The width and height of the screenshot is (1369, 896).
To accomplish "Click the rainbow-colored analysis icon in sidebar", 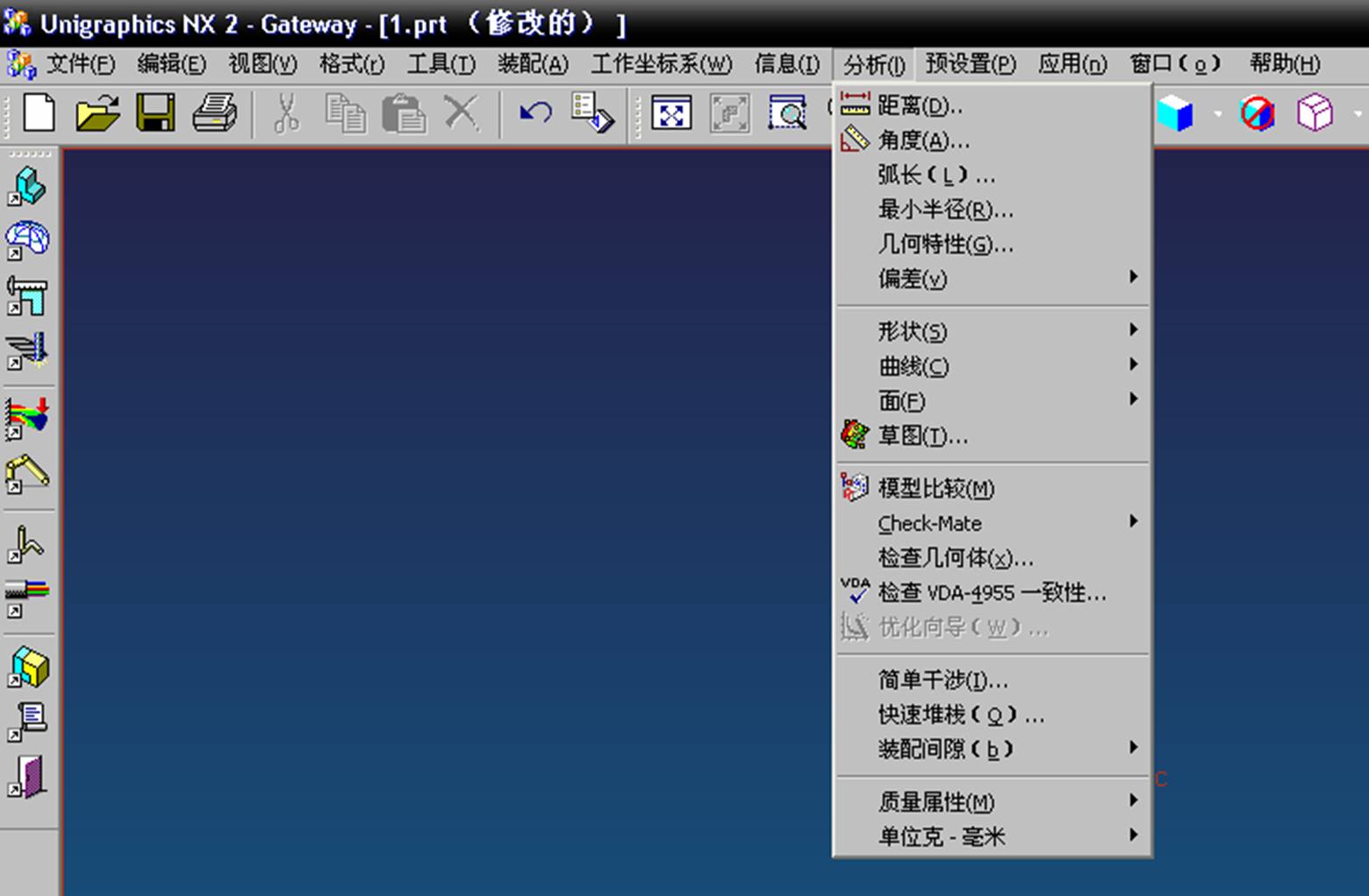I will pos(28,418).
